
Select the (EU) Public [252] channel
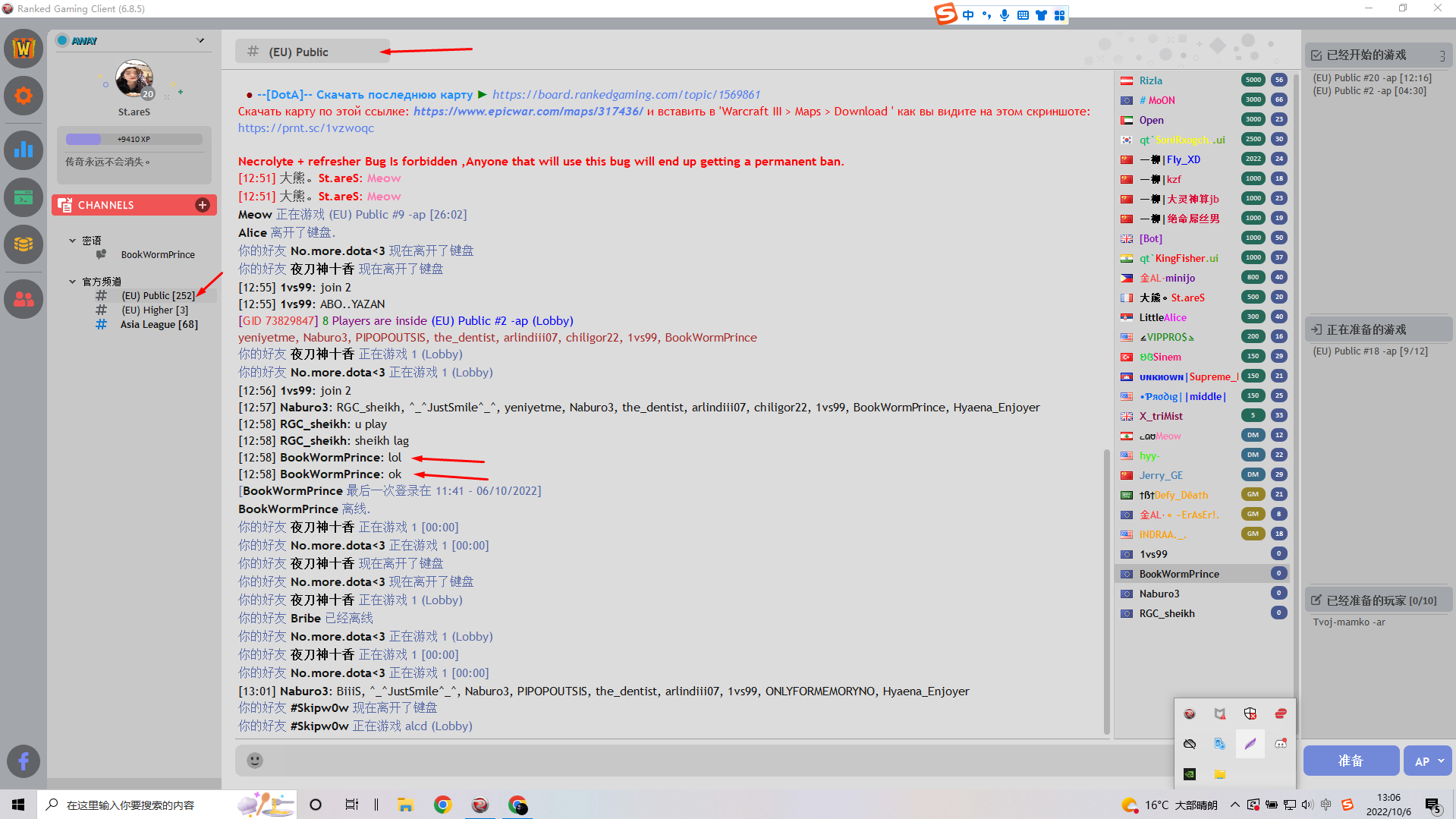coord(158,295)
